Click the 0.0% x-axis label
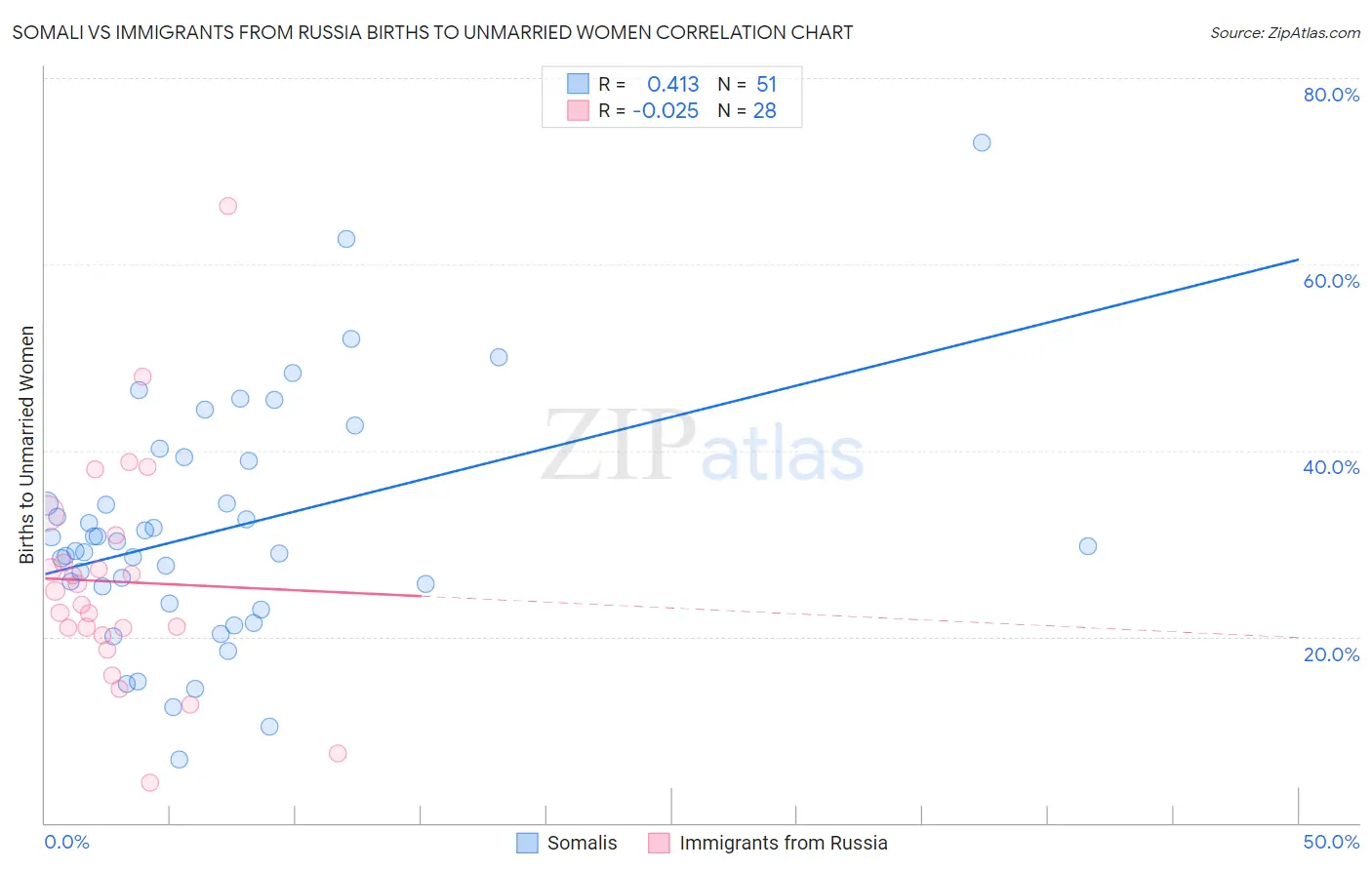The image size is (1372, 870). [66, 842]
